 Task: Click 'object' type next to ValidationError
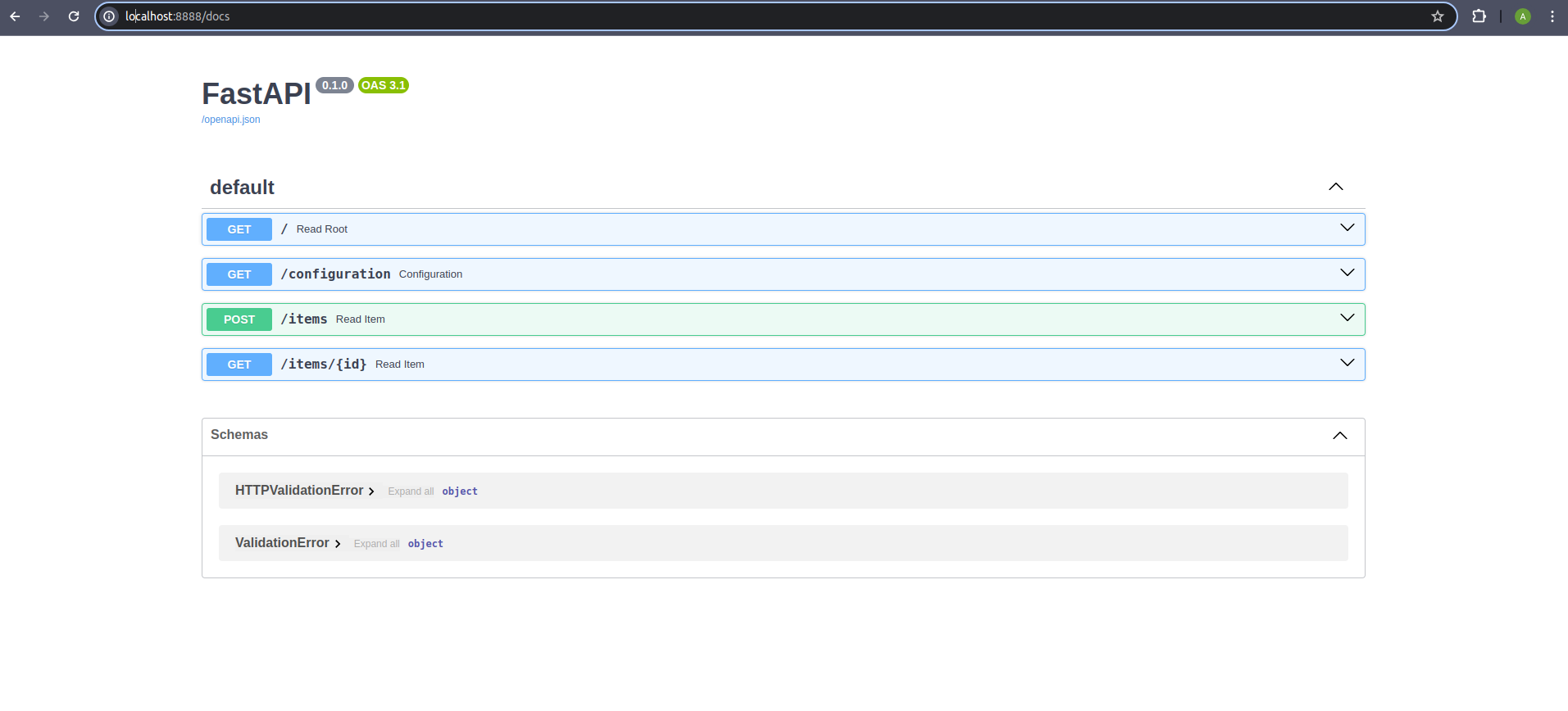[425, 544]
